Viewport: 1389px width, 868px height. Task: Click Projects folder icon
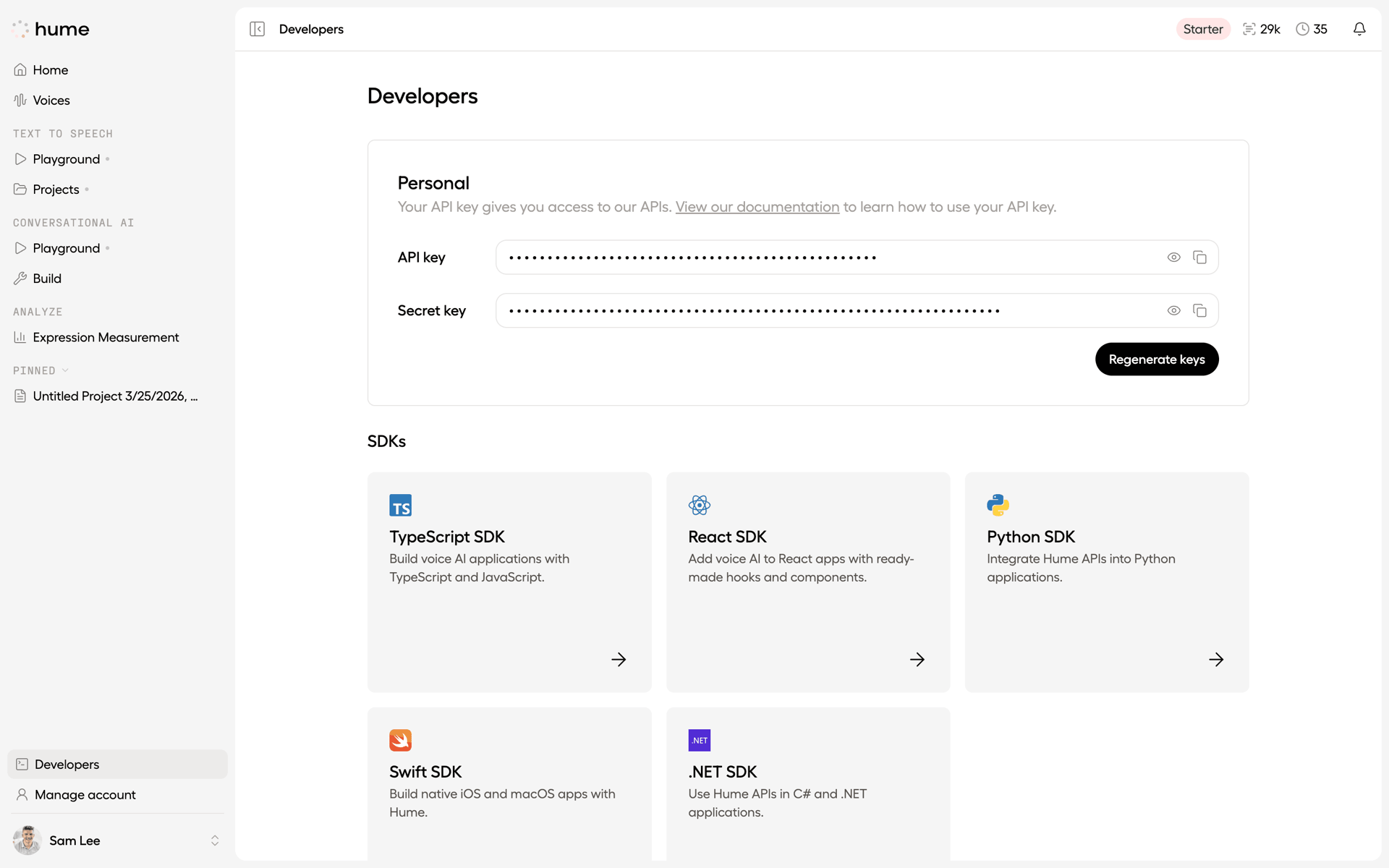20,190
